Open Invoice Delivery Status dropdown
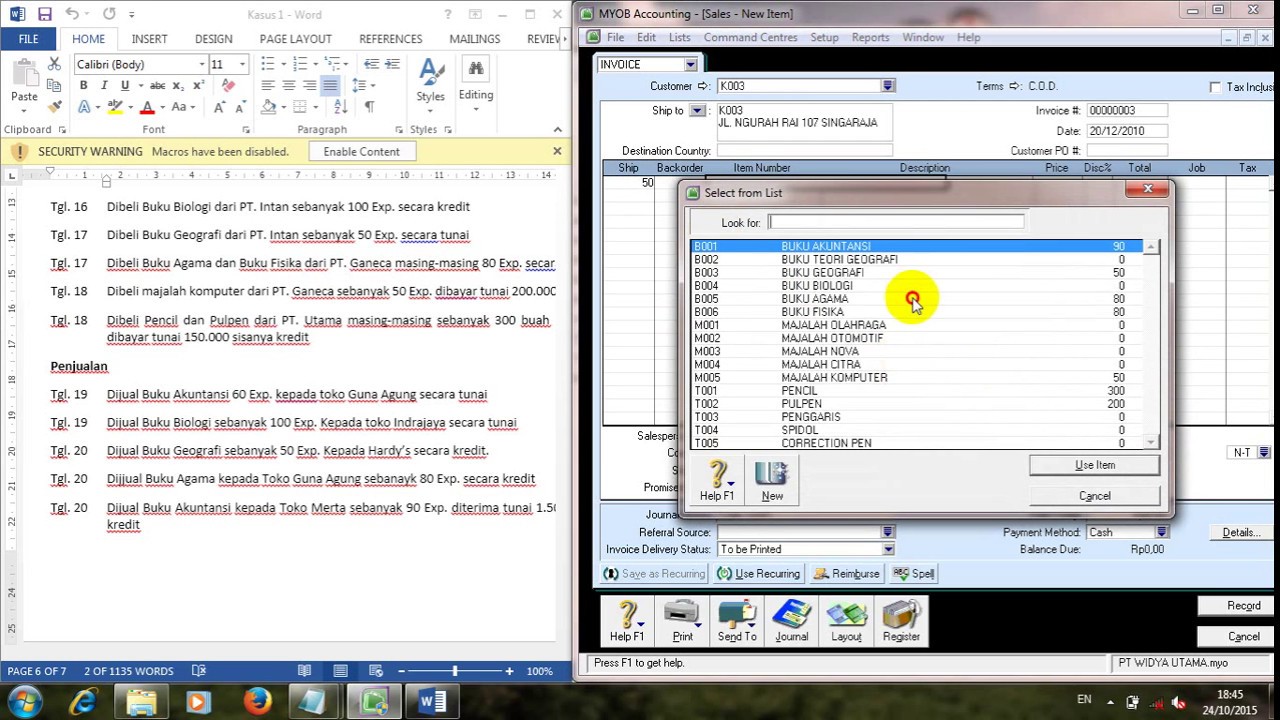 click(x=887, y=549)
